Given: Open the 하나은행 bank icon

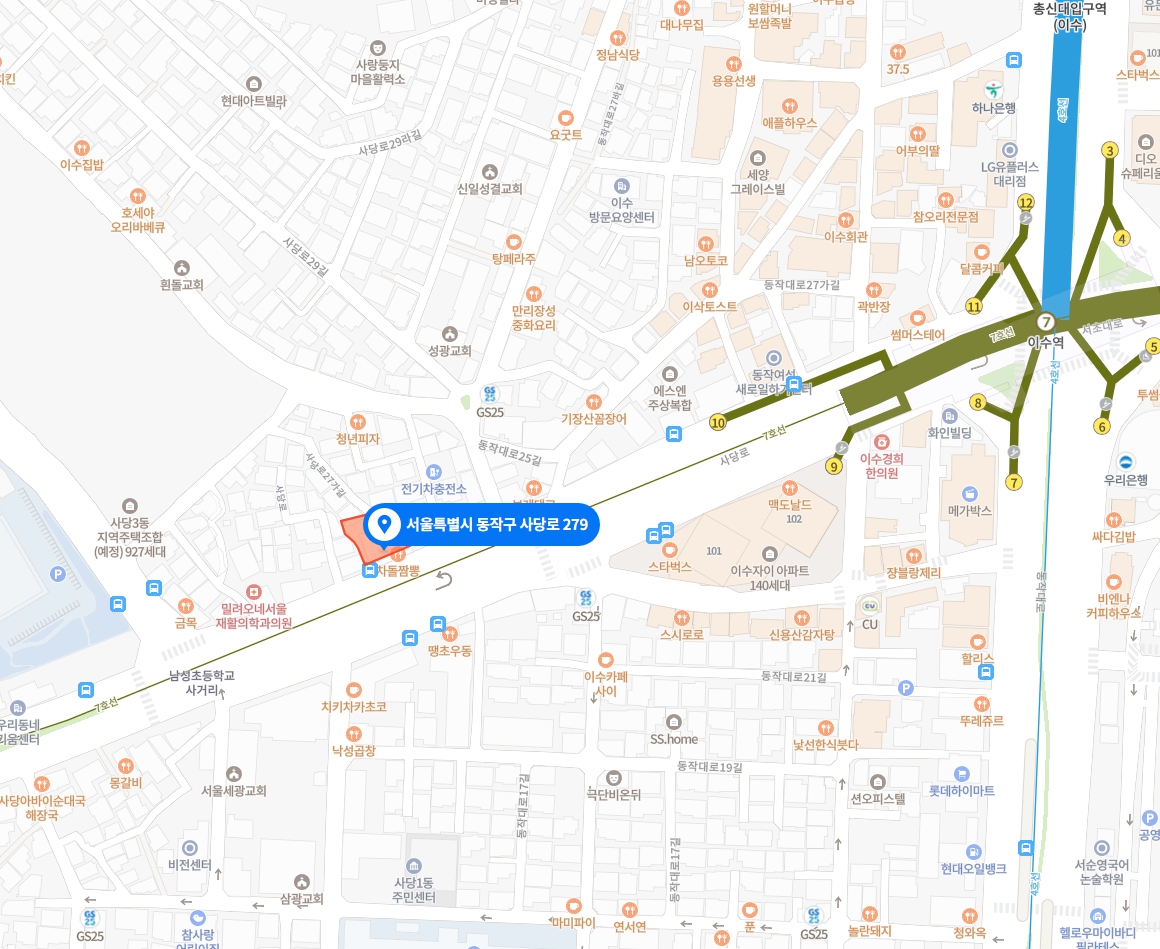Looking at the screenshot, I should [x=994, y=92].
